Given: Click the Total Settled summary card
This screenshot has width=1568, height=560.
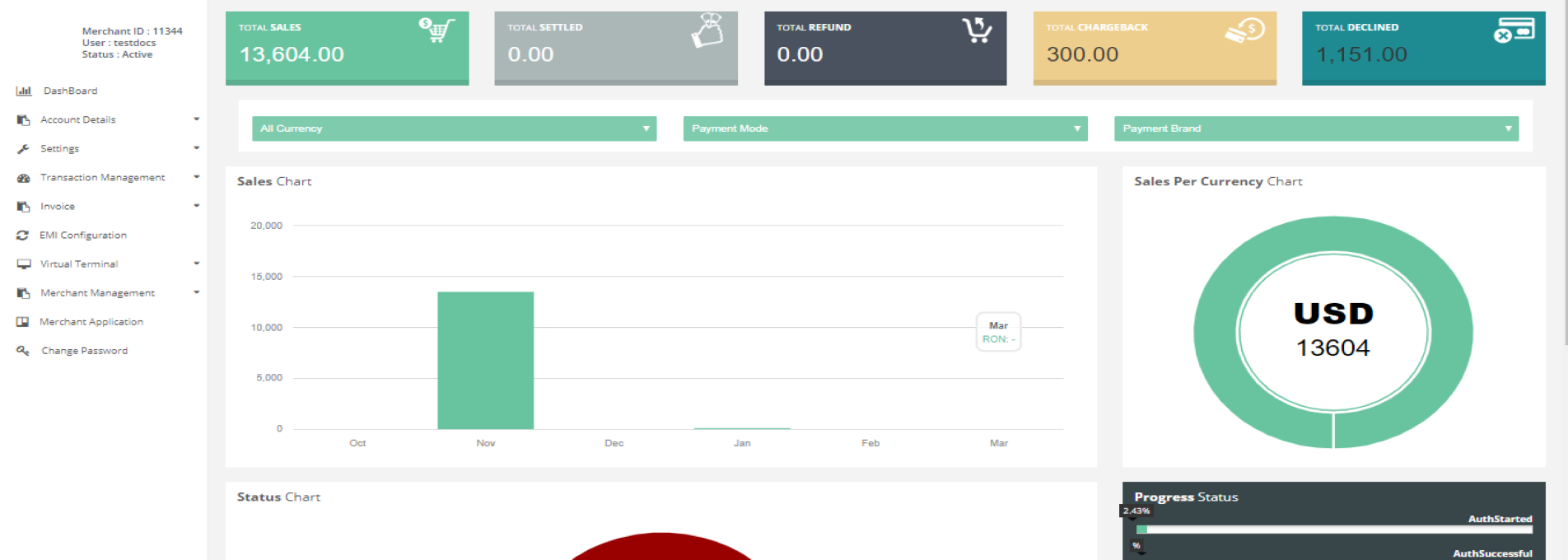Looking at the screenshot, I should (x=615, y=48).
